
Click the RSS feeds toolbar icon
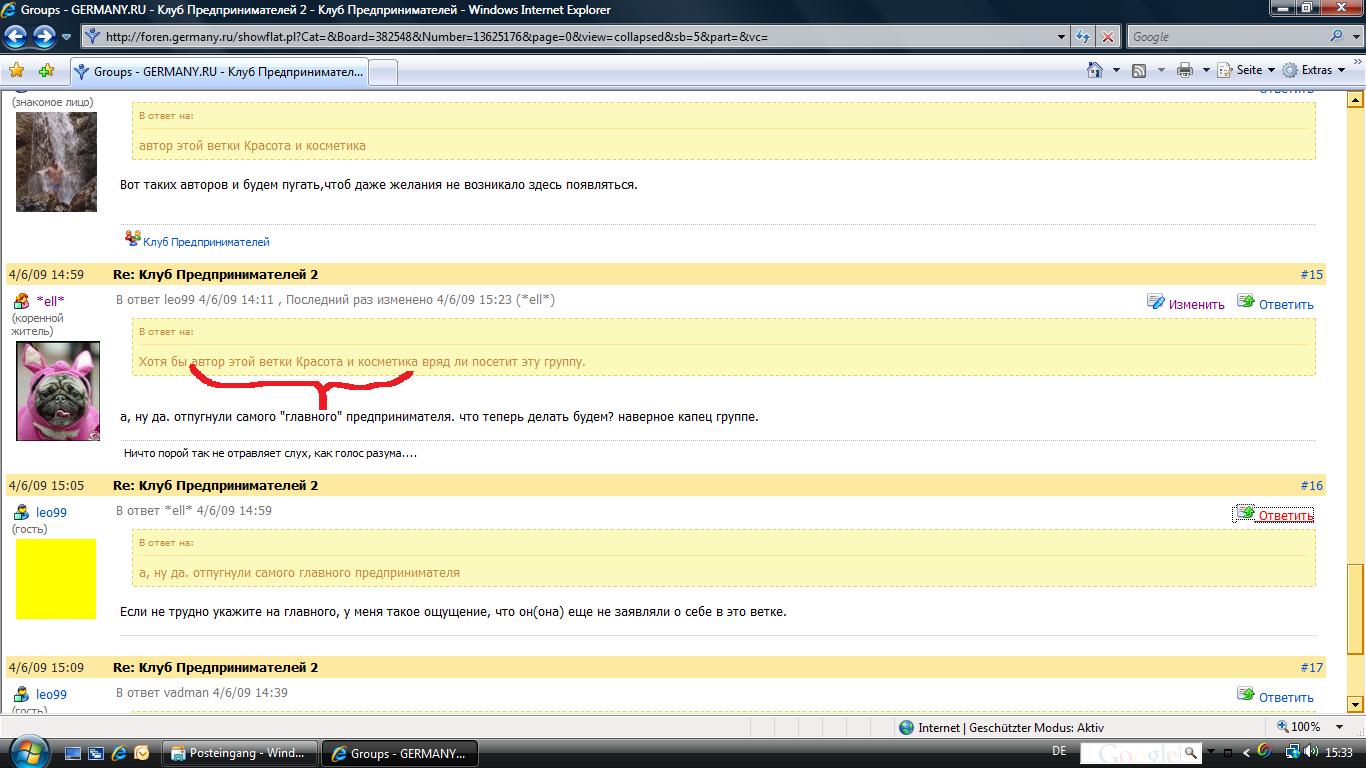1139,70
